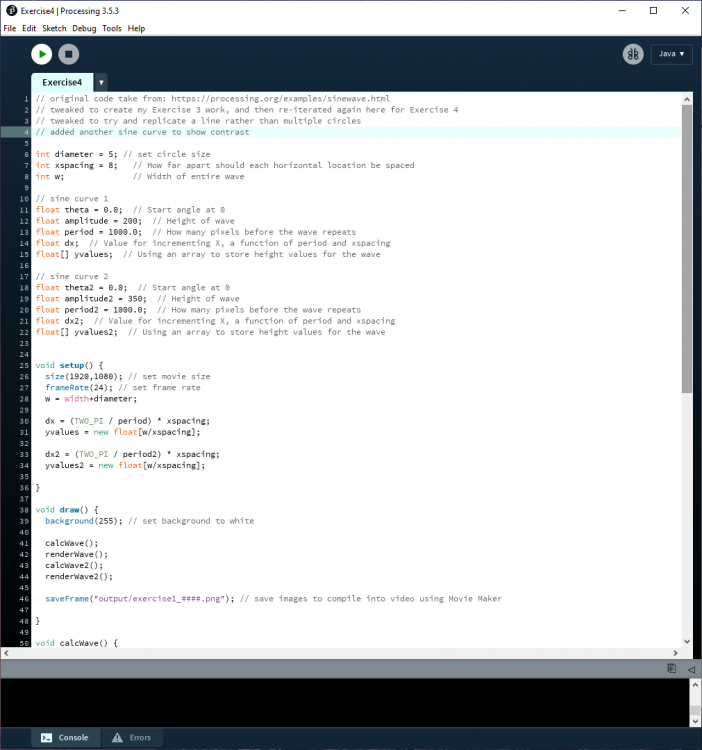The width and height of the screenshot is (702, 750).
Task: Open the File menu
Action: (x=10, y=28)
